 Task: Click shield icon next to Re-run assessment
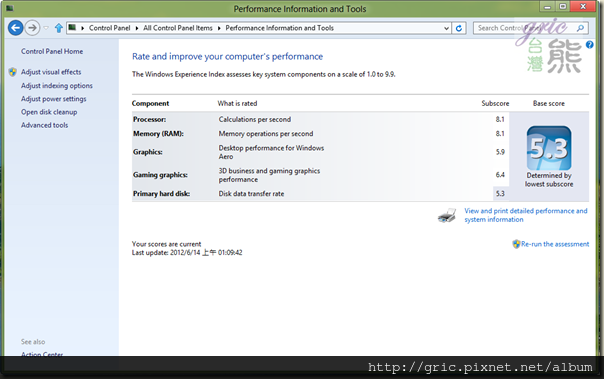(516, 244)
